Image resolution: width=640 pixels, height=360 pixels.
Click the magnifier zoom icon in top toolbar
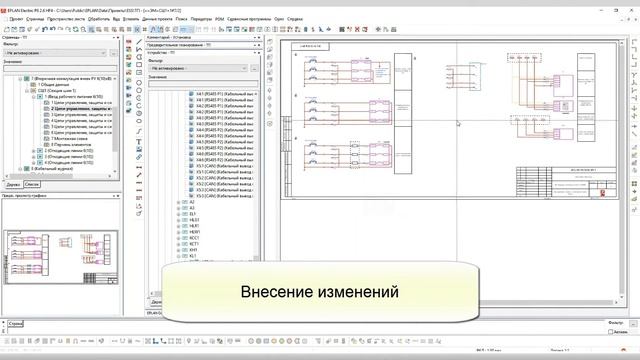tap(83, 29)
